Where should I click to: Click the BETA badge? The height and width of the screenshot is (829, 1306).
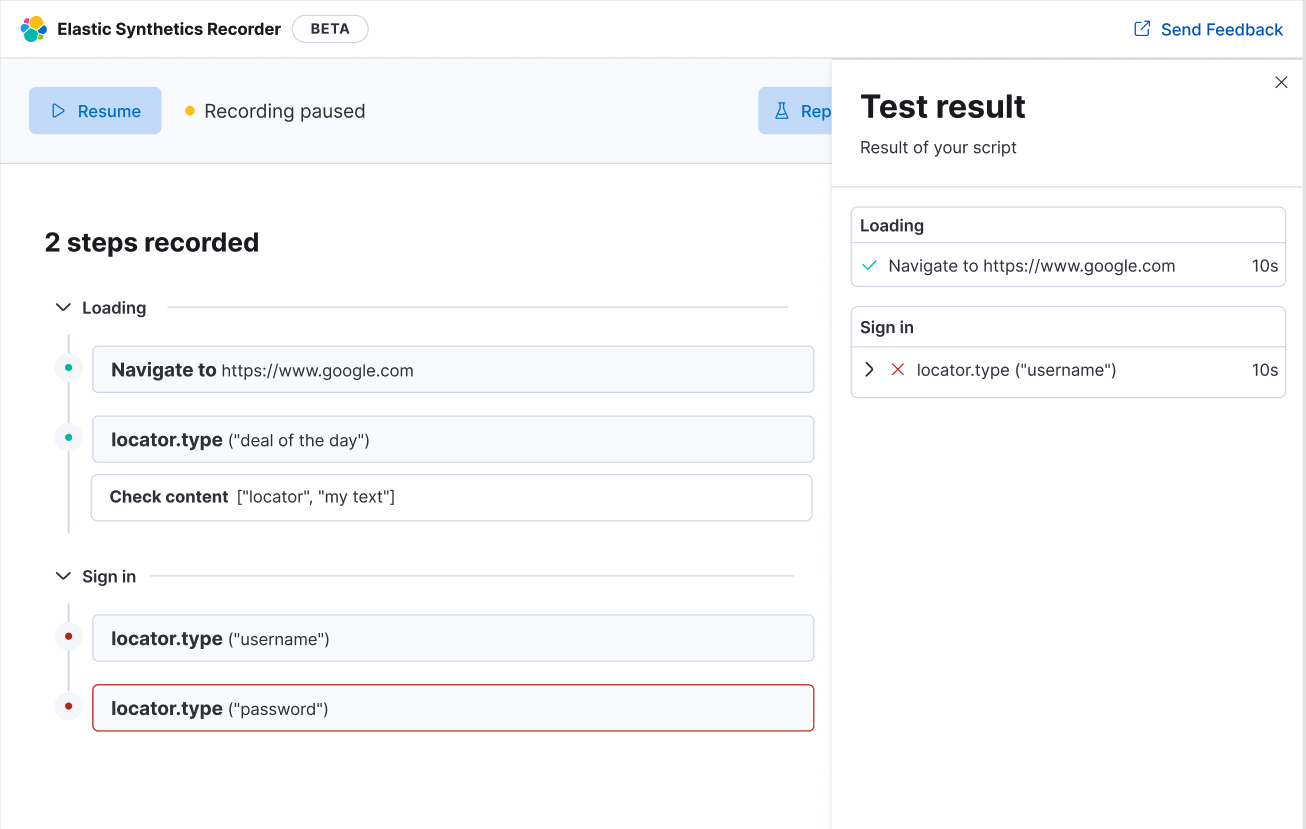[x=330, y=29]
